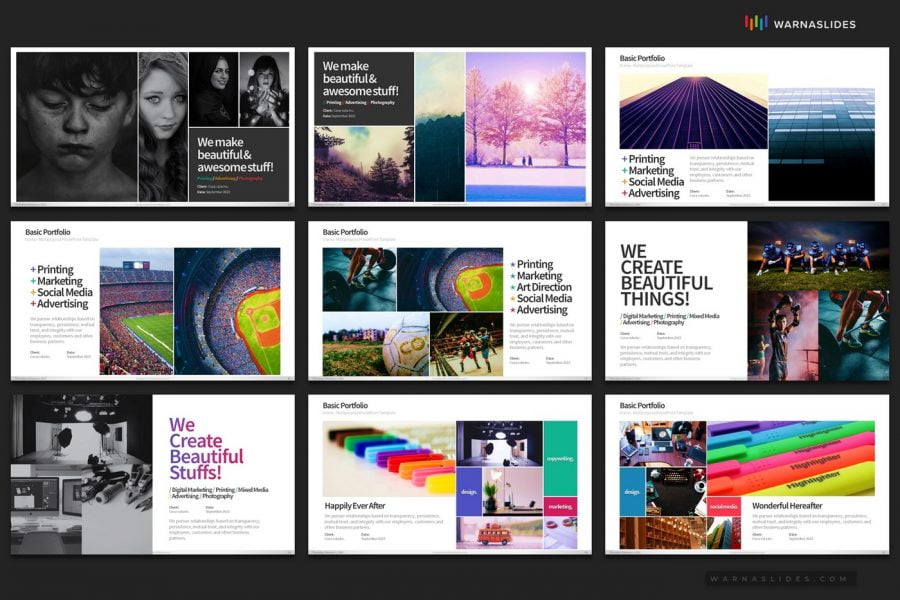Screen dimensions: 900x600
Task: Click the star bullet next to Art Direction
Action: (513, 287)
